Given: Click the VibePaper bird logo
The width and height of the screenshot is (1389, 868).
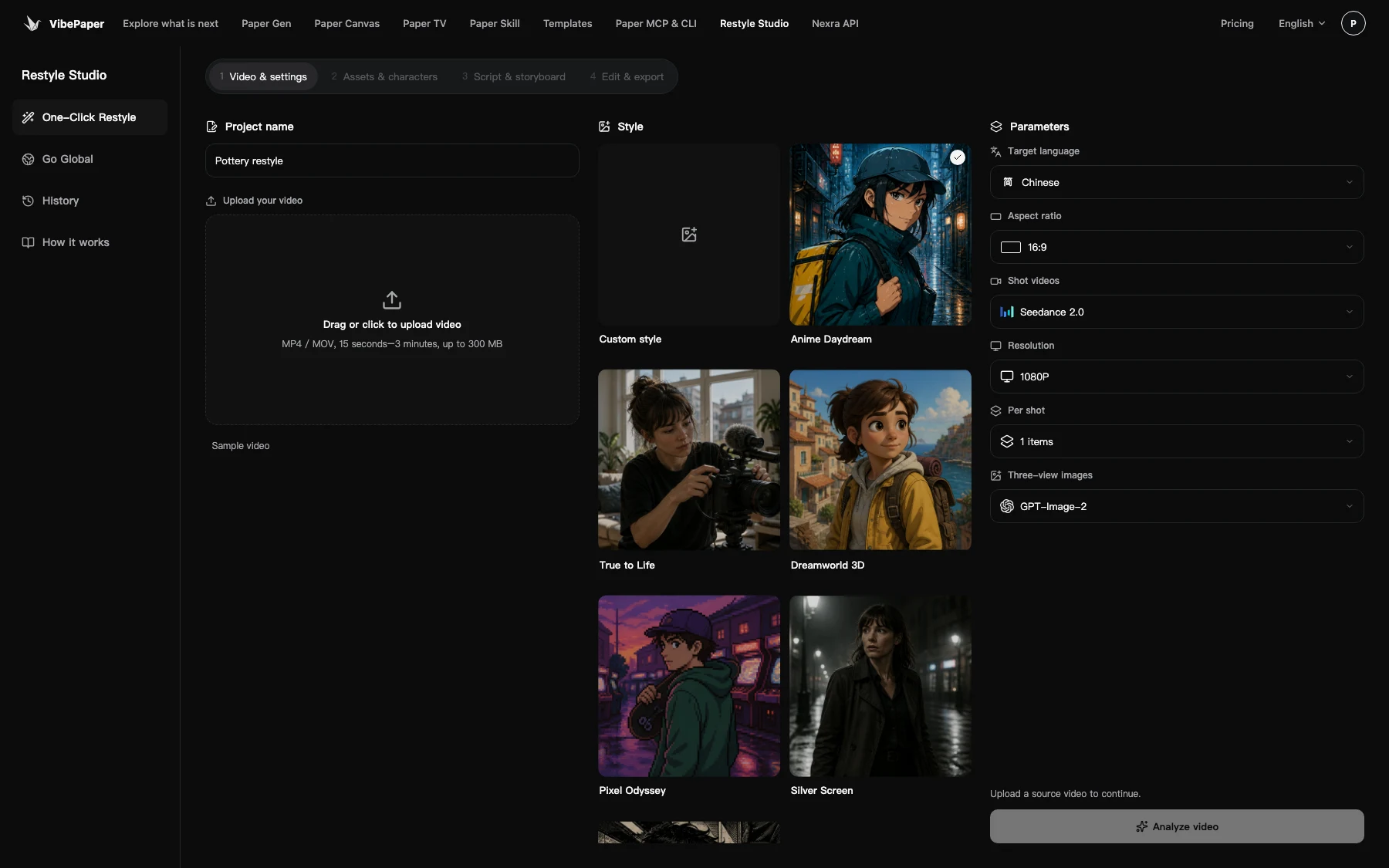Looking at the screenshot, I should [32, 23].
